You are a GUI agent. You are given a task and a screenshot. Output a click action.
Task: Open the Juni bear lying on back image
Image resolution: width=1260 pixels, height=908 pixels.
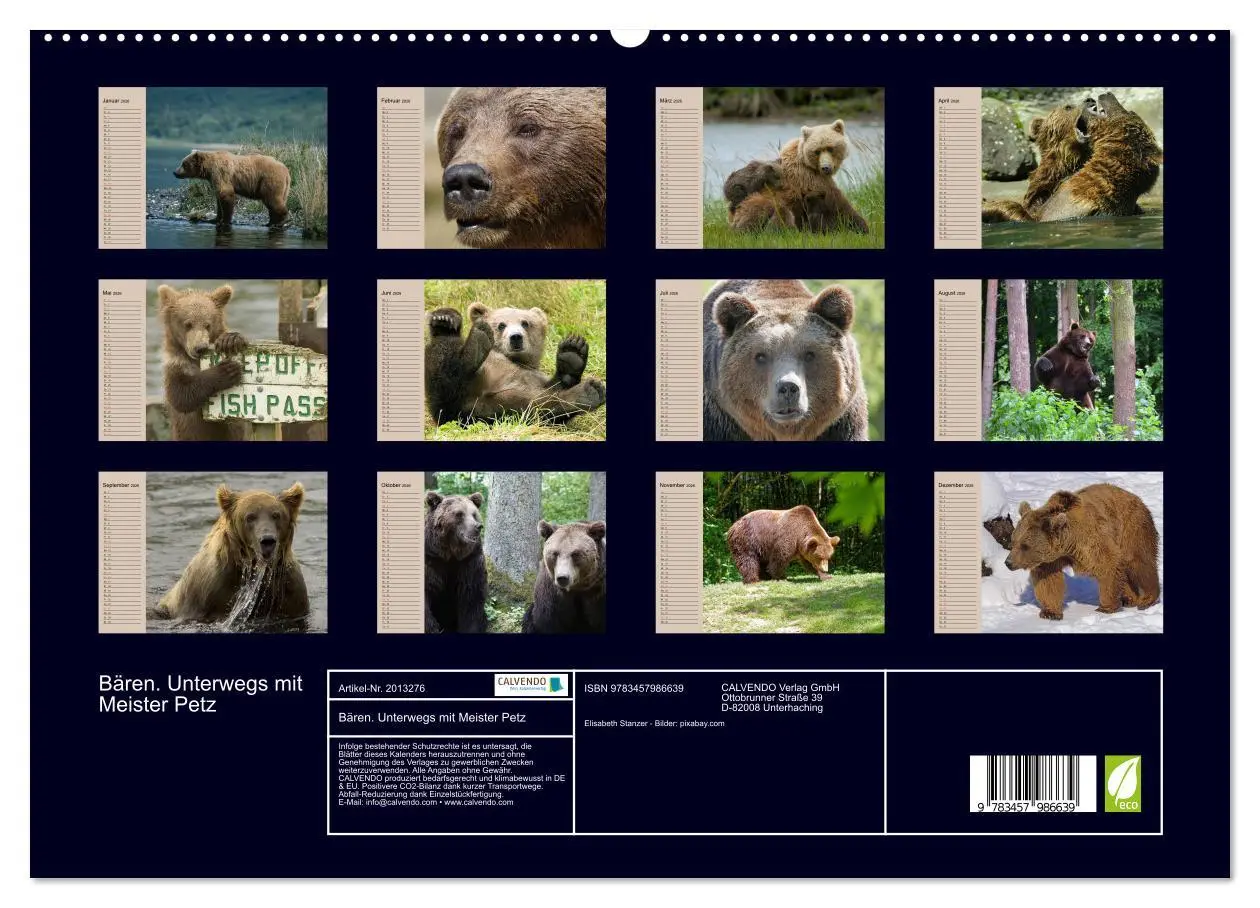point(515,360)
